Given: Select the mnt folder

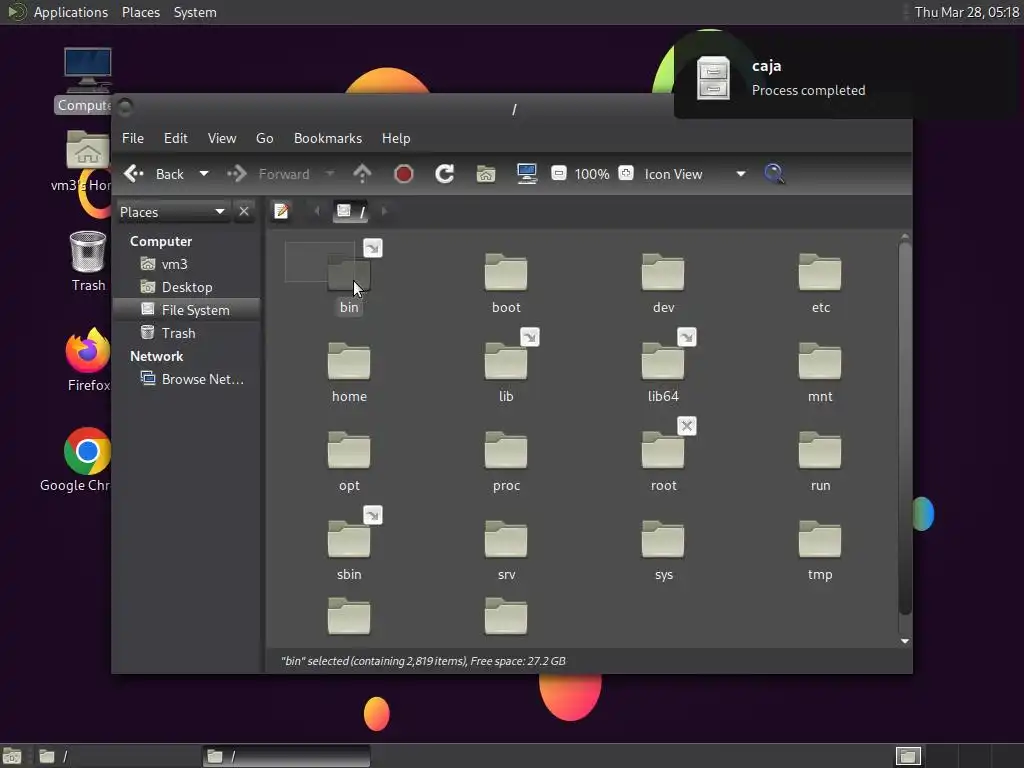Looking at the screenshot, I should tap(820, 362).
